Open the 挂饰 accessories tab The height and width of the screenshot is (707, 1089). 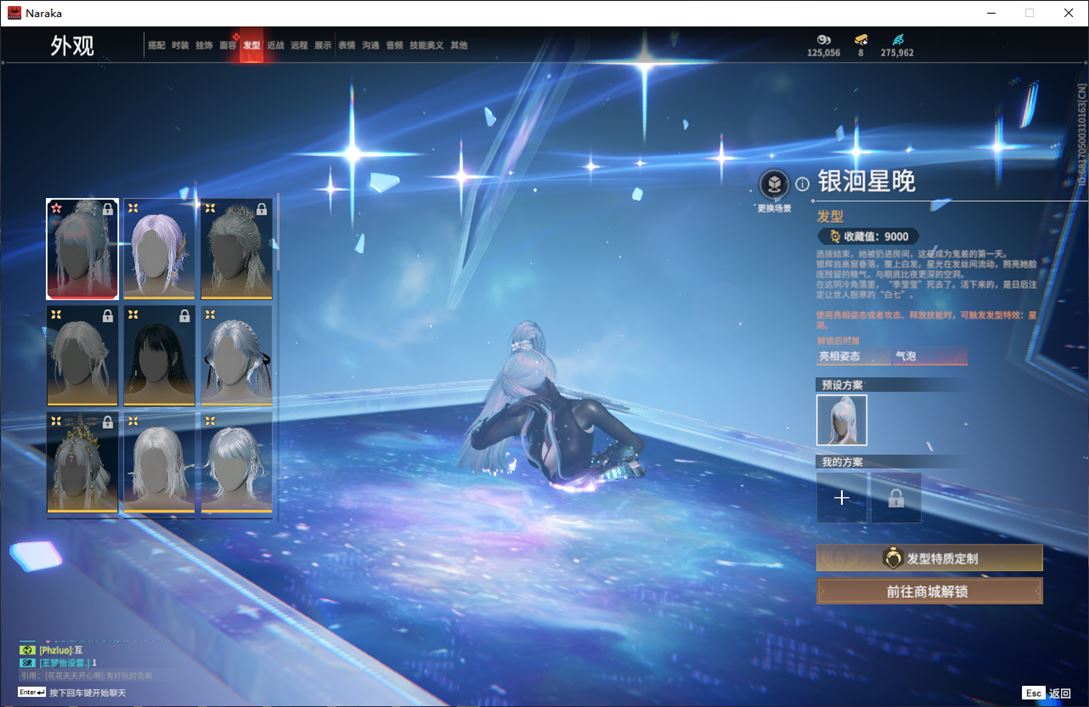click(x=204, y=45)
